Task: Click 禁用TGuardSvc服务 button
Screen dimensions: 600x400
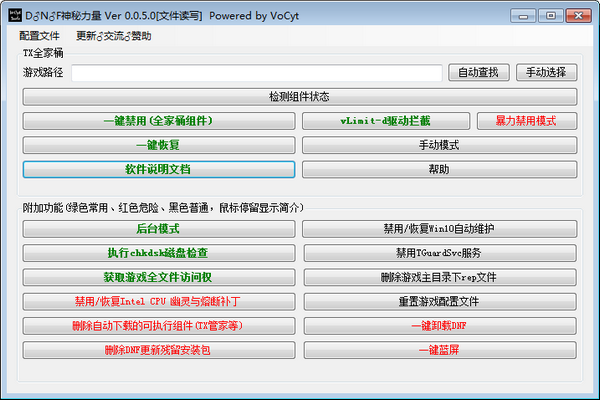Action: click(440, 253)
